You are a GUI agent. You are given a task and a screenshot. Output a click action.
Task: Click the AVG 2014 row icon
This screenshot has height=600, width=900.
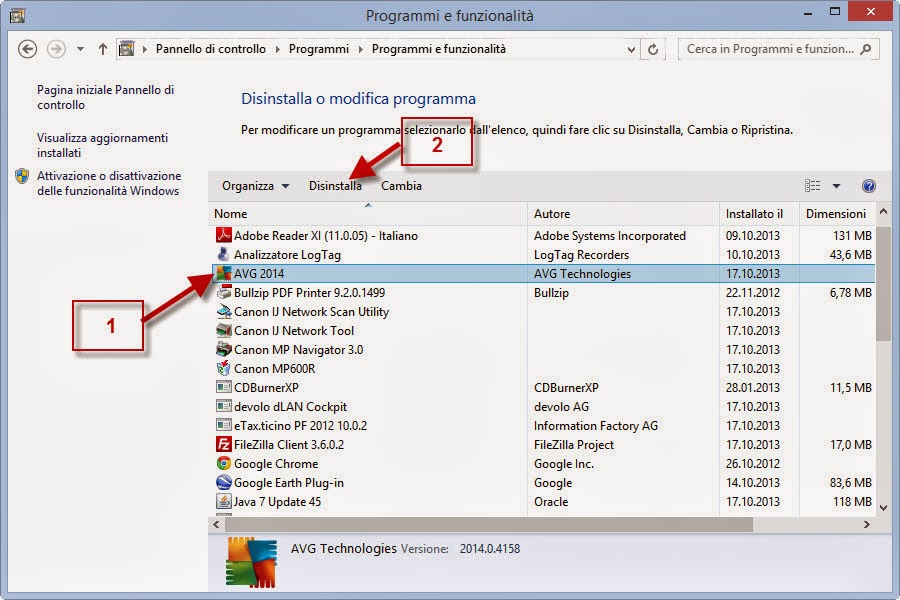coord(223,273)
